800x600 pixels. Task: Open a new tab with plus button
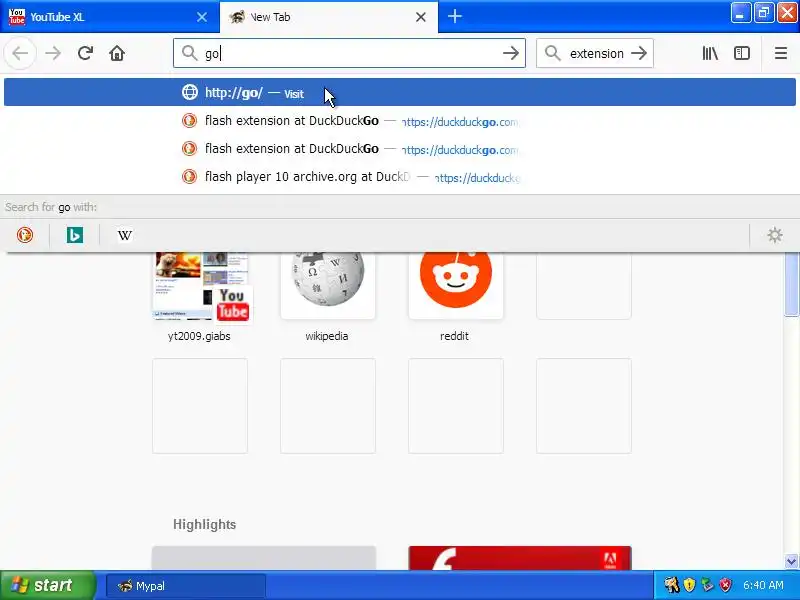click(455, 16)
